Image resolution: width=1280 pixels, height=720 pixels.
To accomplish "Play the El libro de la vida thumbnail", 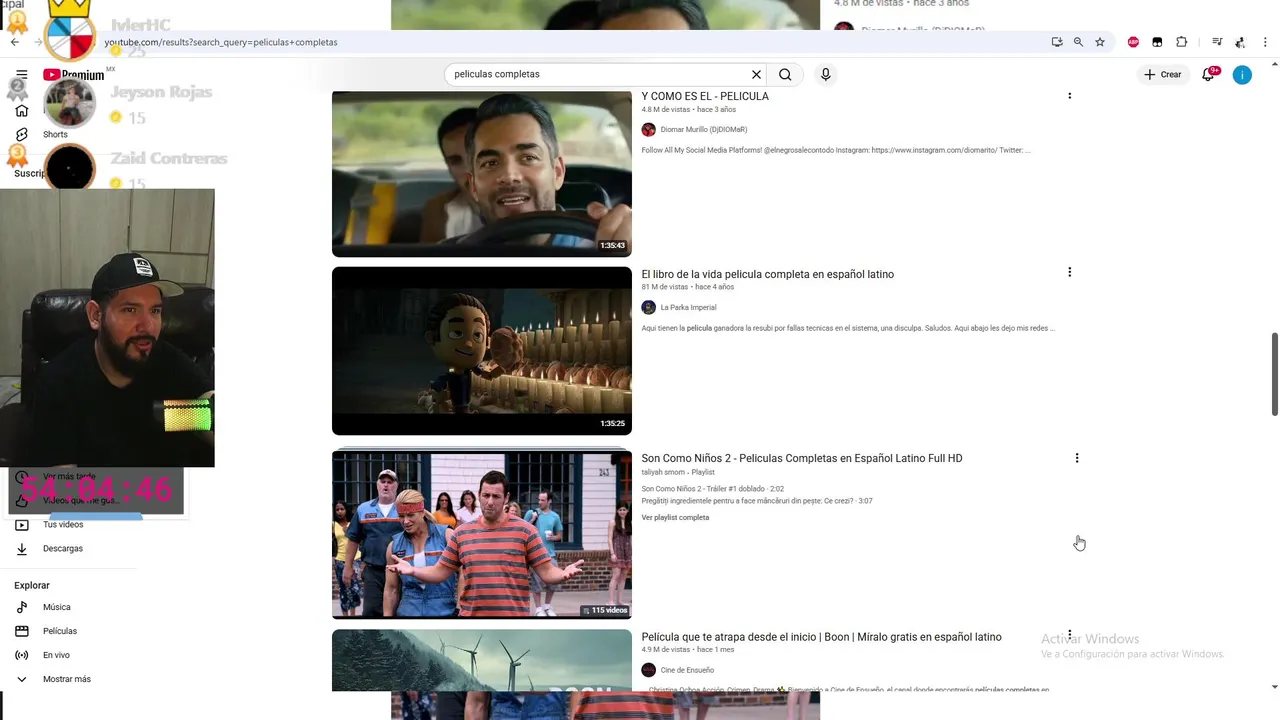I will pos(482,351).
